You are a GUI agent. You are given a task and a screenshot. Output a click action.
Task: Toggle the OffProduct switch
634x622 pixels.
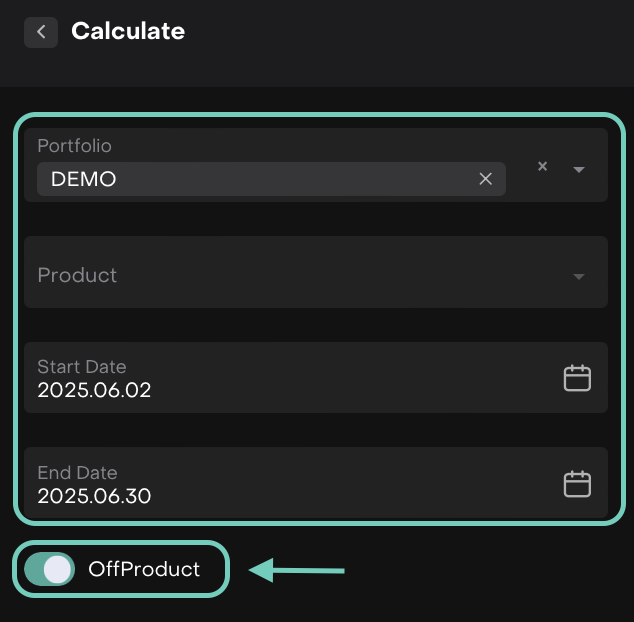click(50, 569)
